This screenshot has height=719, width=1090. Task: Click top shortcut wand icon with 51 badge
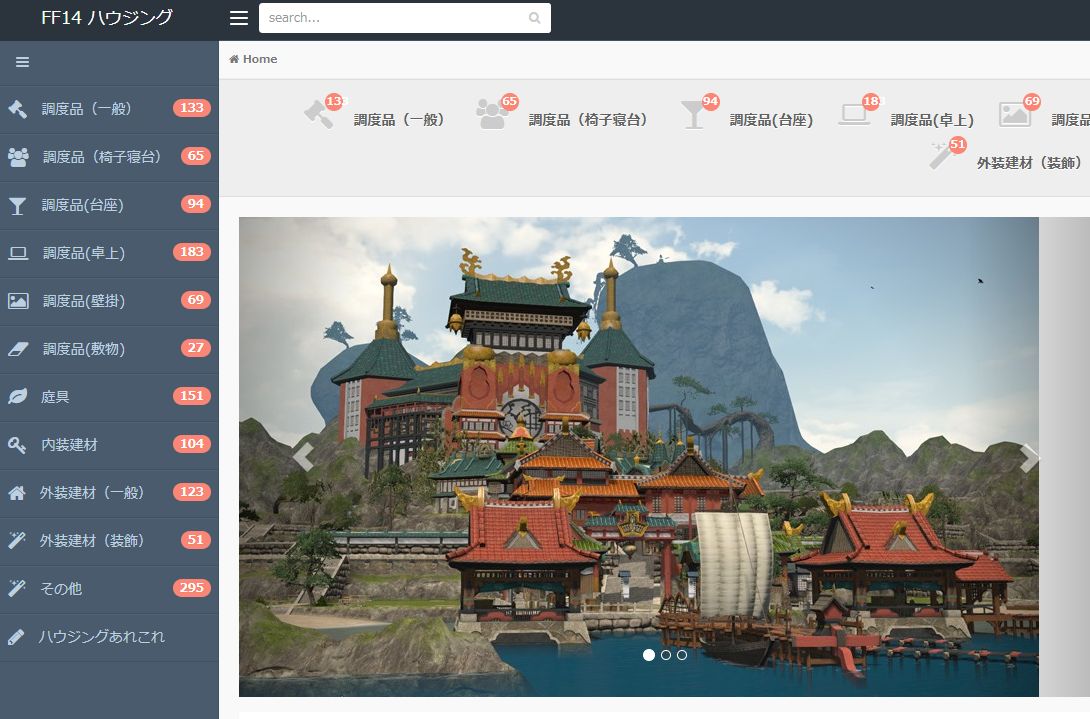point(942,156)
